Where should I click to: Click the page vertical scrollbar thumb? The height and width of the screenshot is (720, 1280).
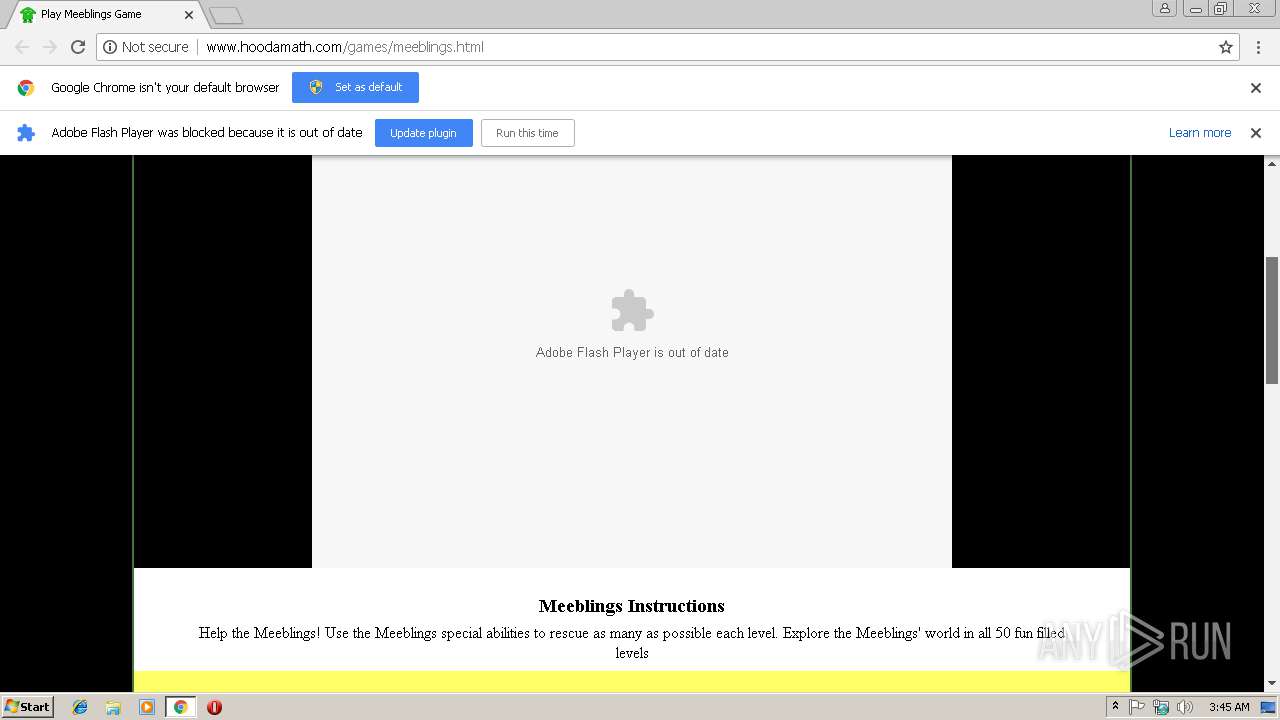[x=1272, y=320]
